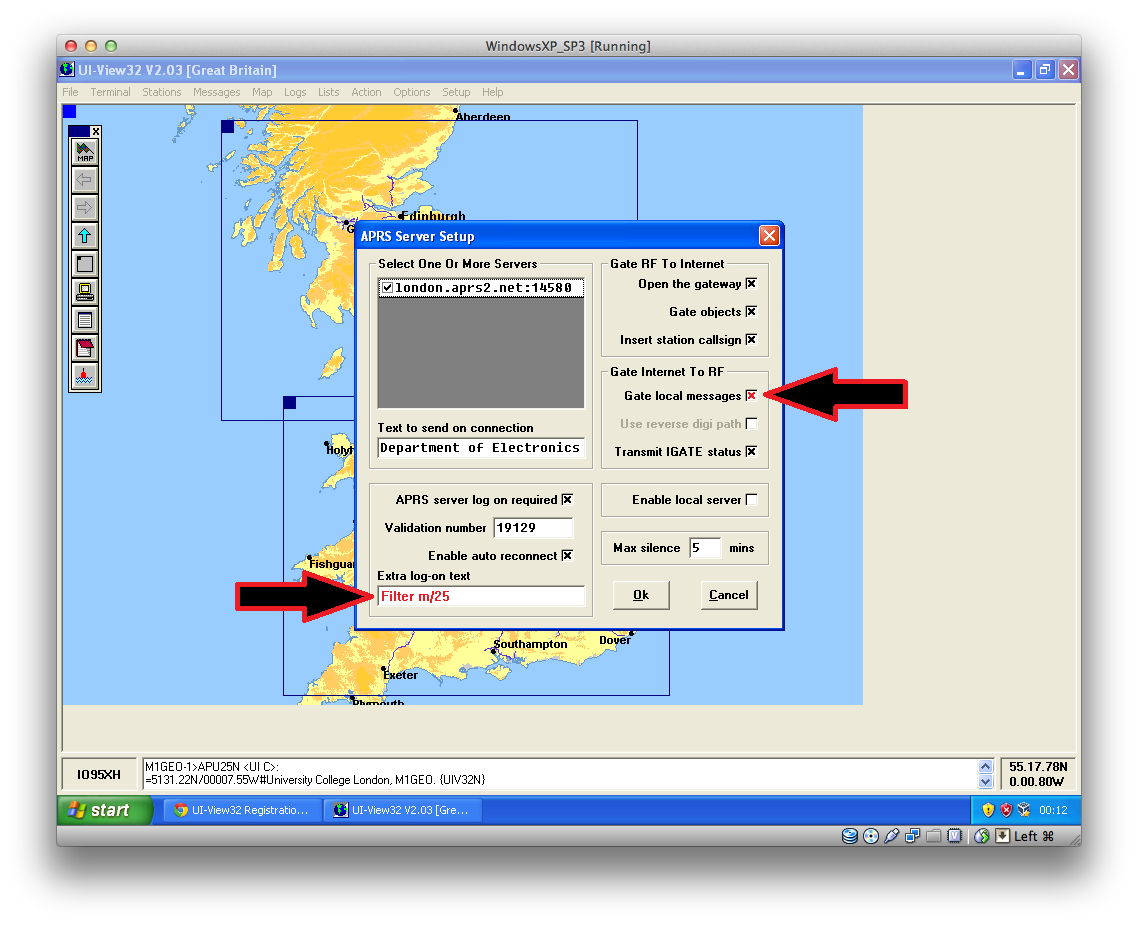Click the yellow security shield tray icon
1138x925 pixels.
[x=988, y=810]
